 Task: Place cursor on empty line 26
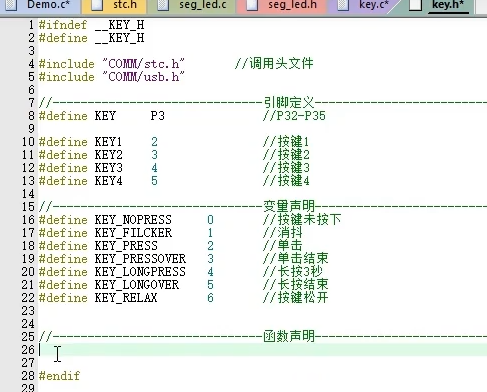click(263, 350)
